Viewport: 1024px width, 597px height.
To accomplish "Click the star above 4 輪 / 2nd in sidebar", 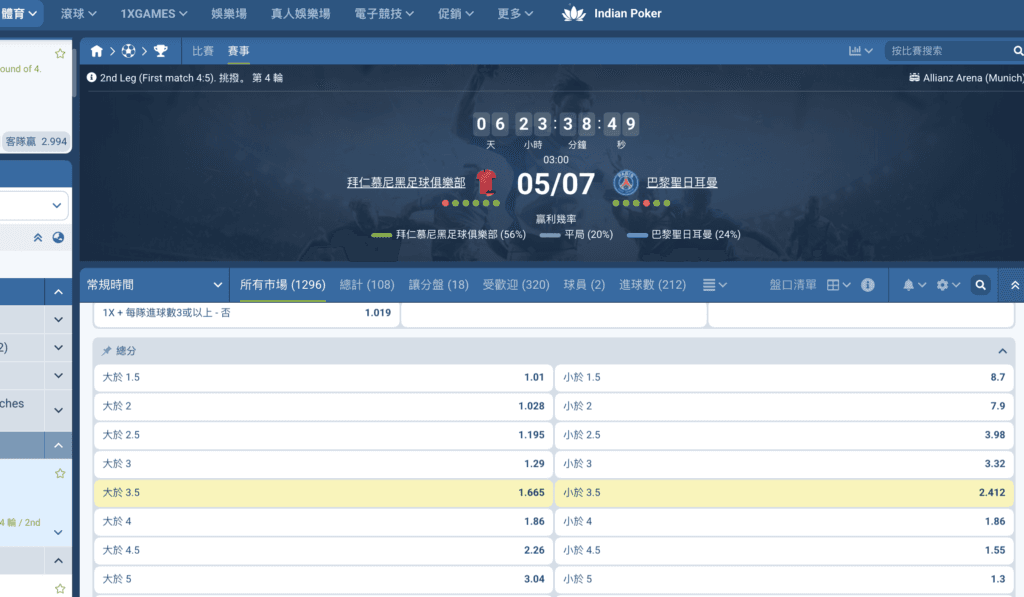I will click(60, 474).
